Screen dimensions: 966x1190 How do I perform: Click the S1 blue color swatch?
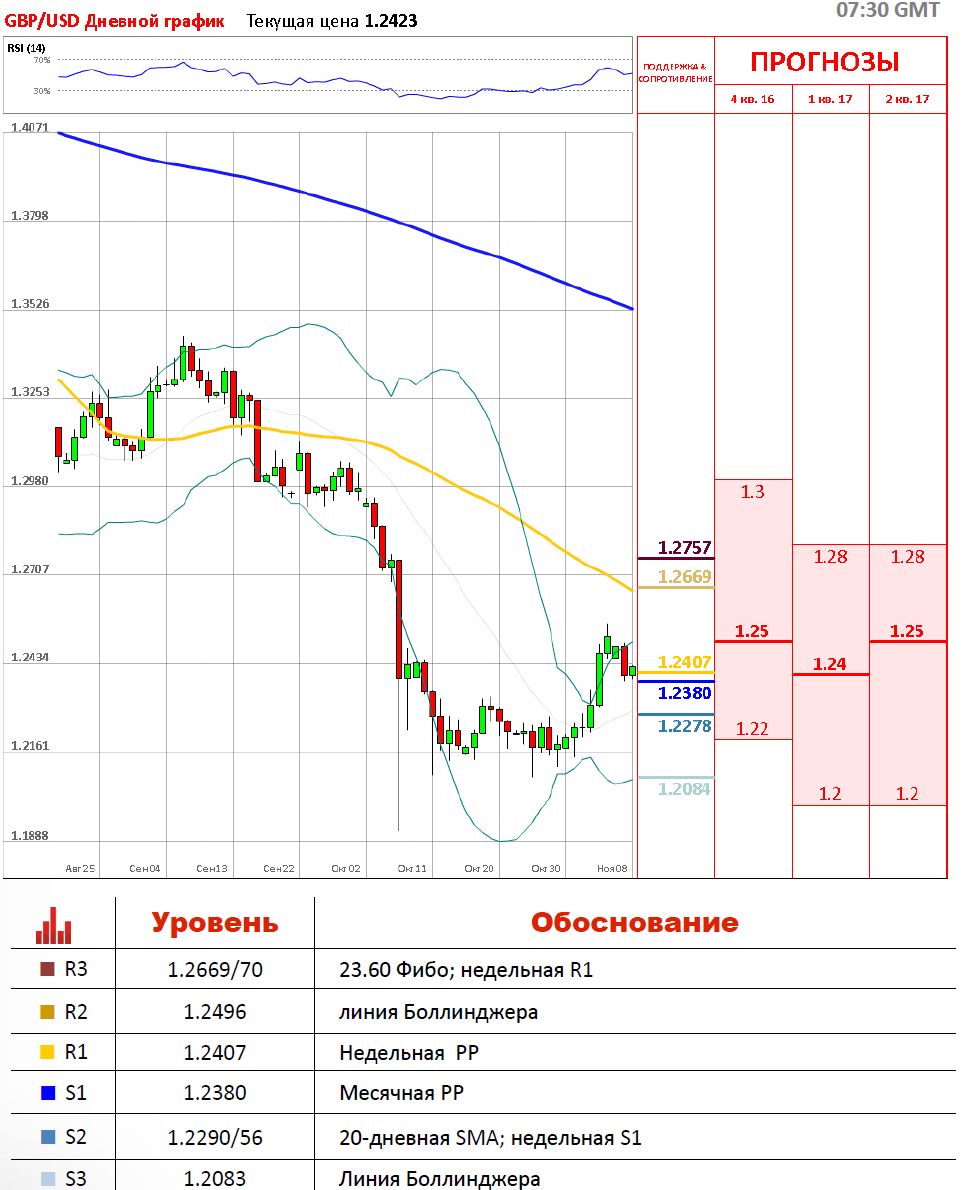[48, 1093]
